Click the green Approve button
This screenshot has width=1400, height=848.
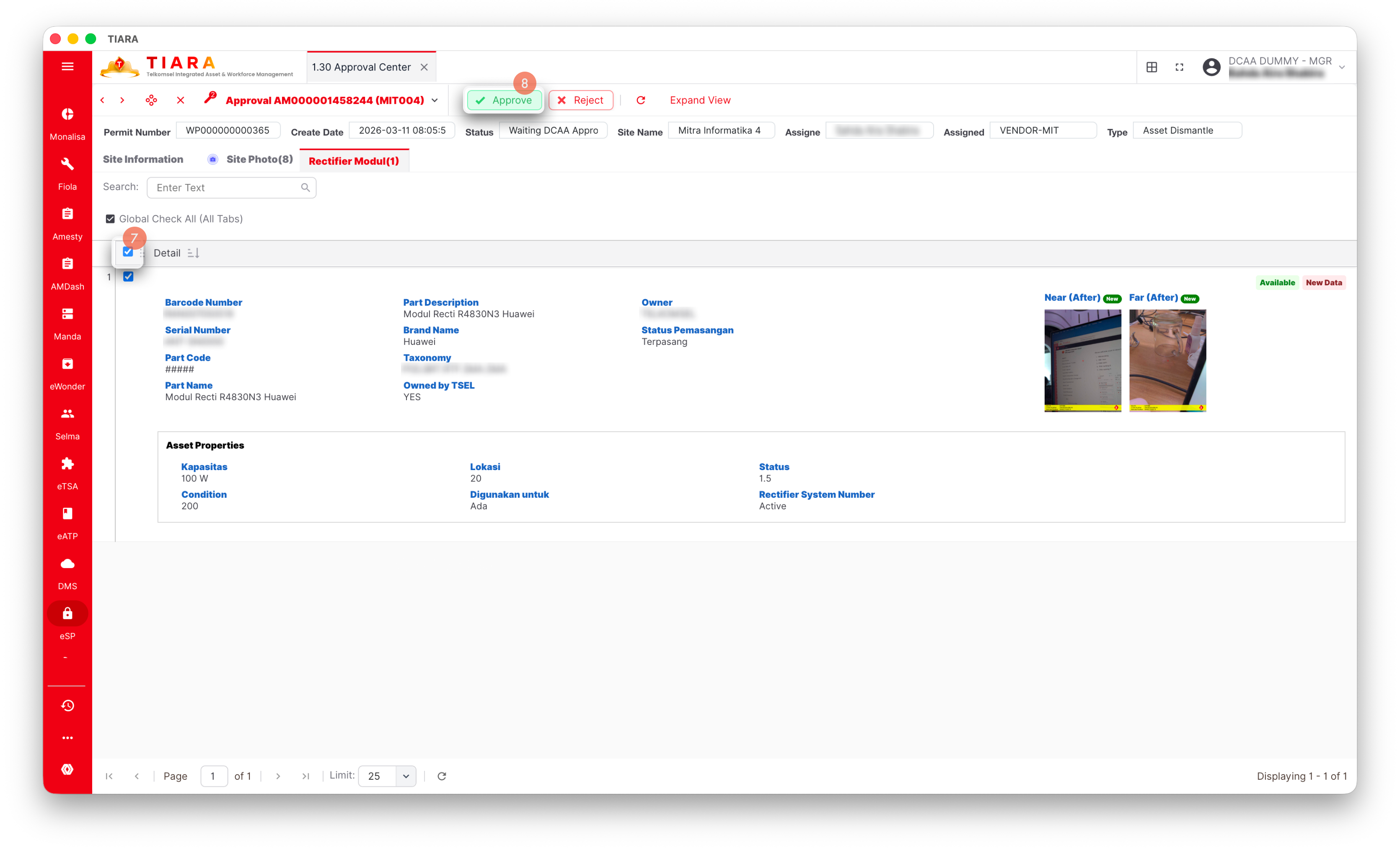pyautogui.click(x=504, y=100)
